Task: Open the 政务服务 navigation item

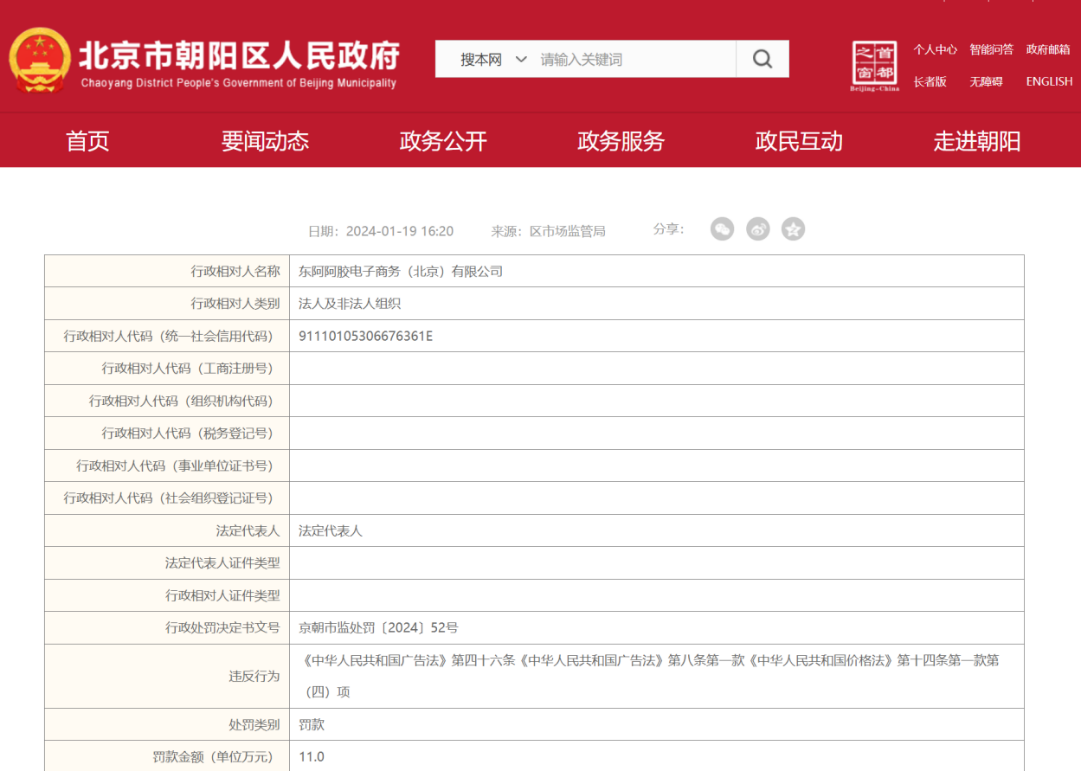Action: (x=621, y=141)
